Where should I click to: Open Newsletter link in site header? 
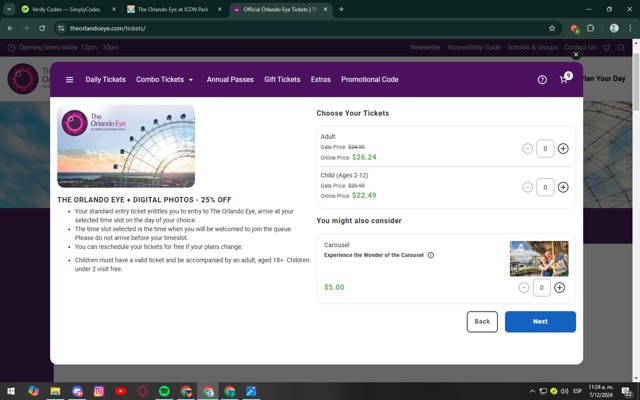tap(425, 47)
